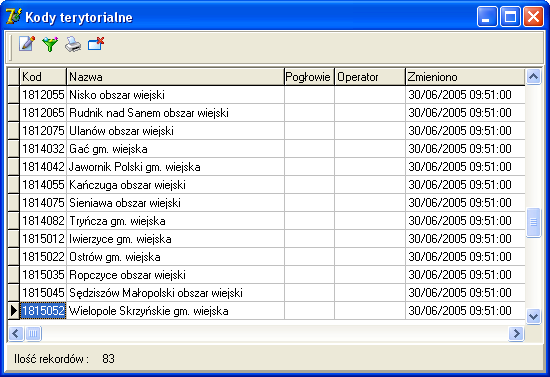Open the filter funnel tool
This screenshot has height=377, width=550.
pos(50,44)
